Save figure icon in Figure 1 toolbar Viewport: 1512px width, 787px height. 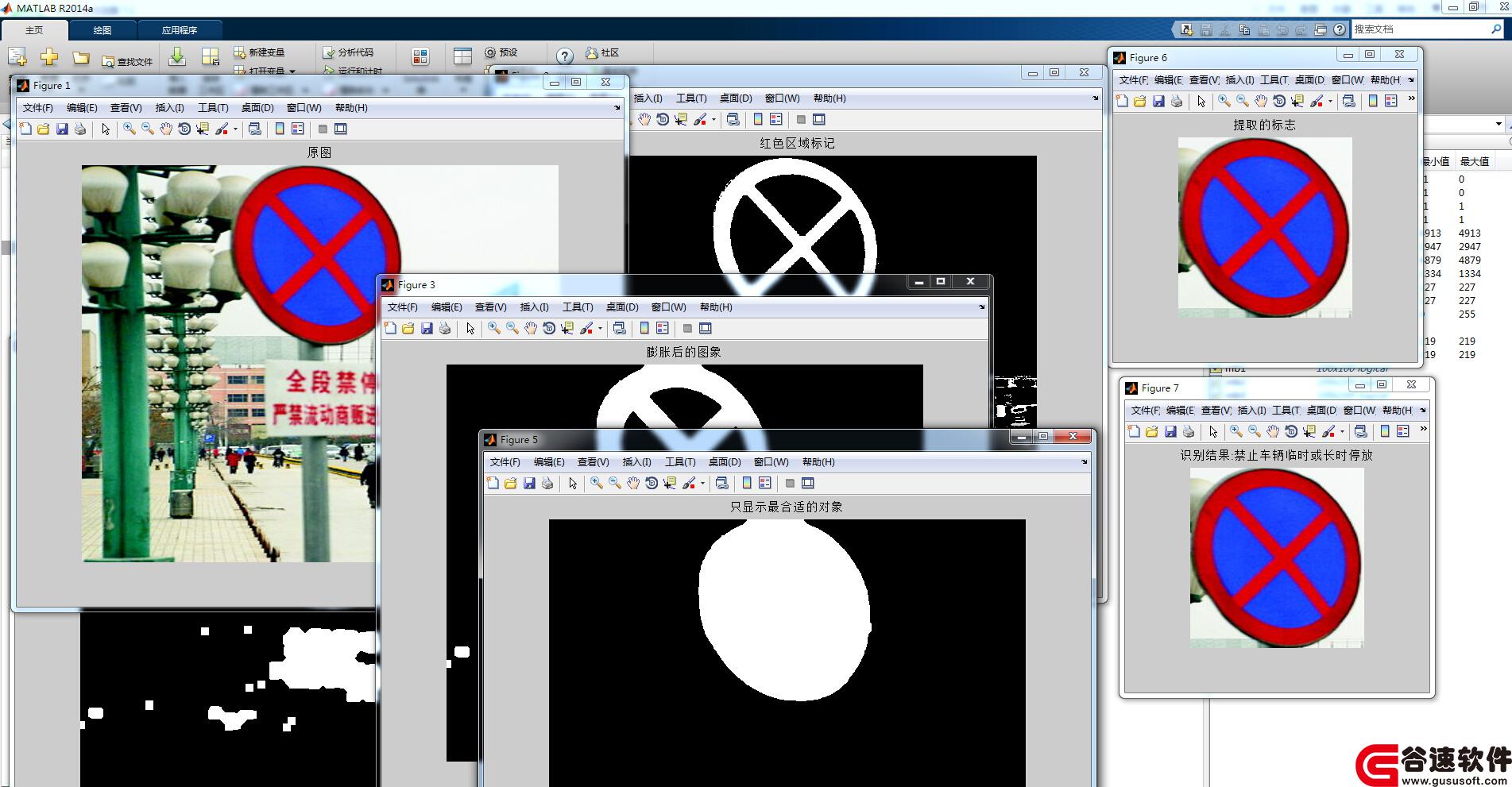click(x=62, y=129)
